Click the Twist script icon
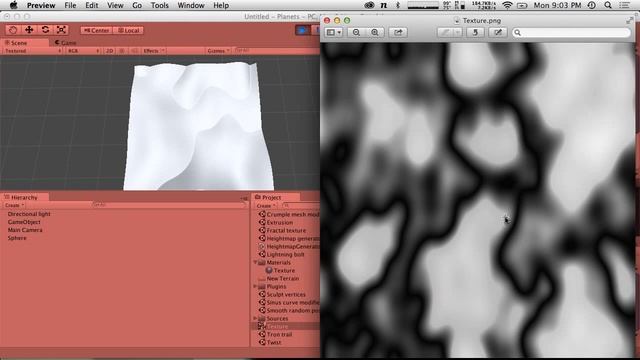The image size is (640, 360). tap(262, 342)
